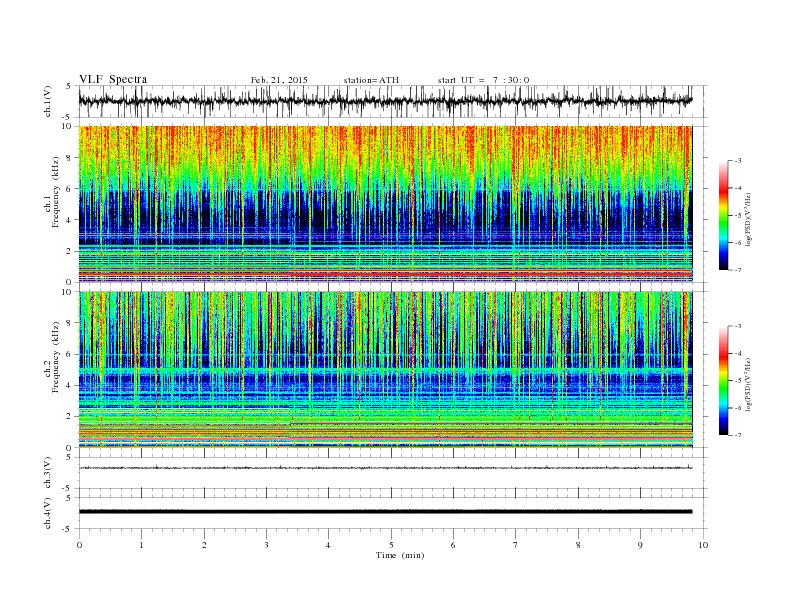
Task: Click the "station=ATH" label
Action: coord(371,80)
